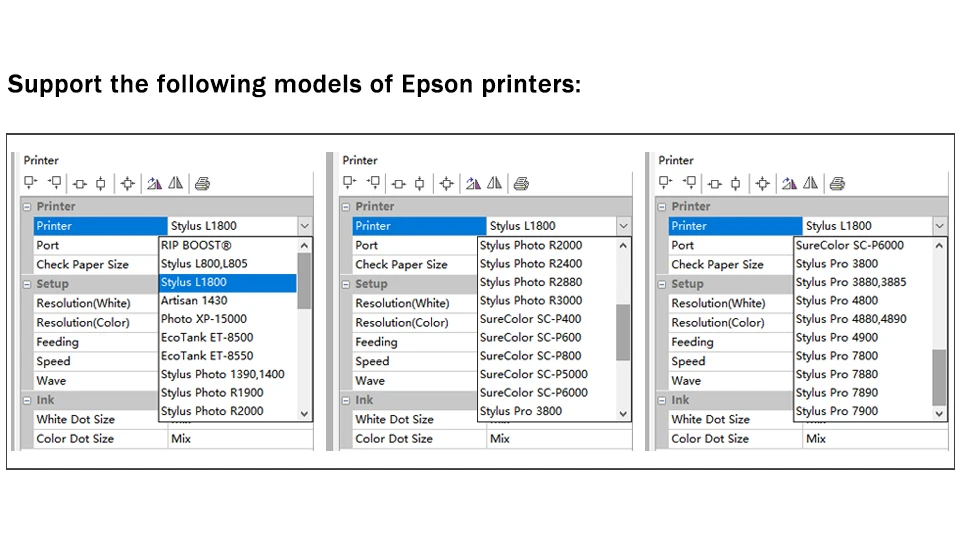Click gray mirror icon in left panel toolbar
Screen dimensions: 960x550
pyautogui.click(x=176, y=183)
